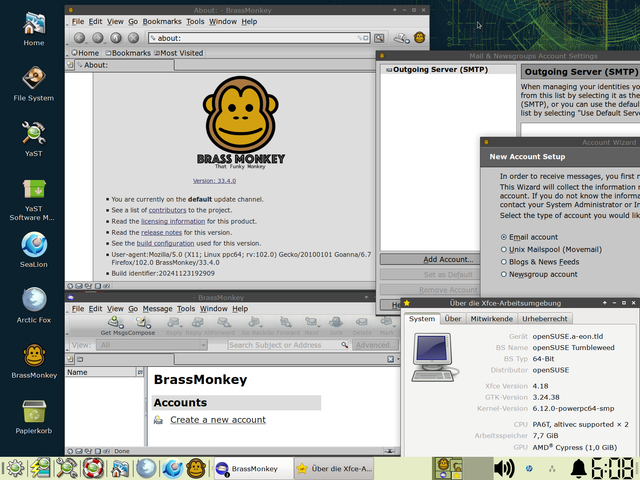Click the lifebuoy help launcher in panel
Screen dimensions: 640x480
pos(93,468)
